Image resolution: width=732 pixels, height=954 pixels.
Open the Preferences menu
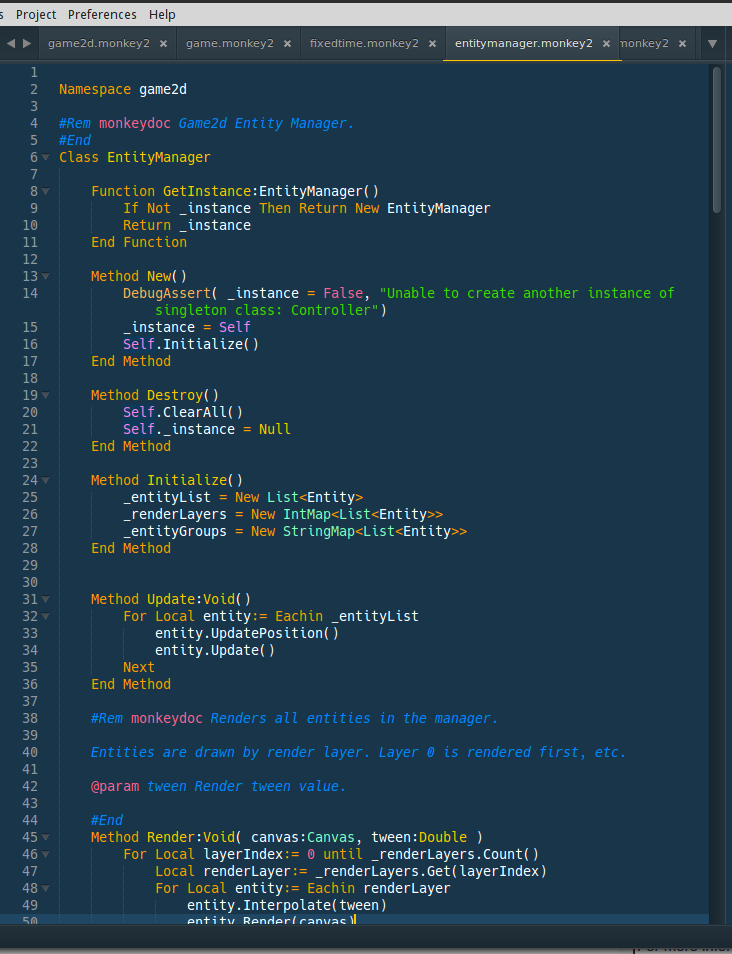102,14
